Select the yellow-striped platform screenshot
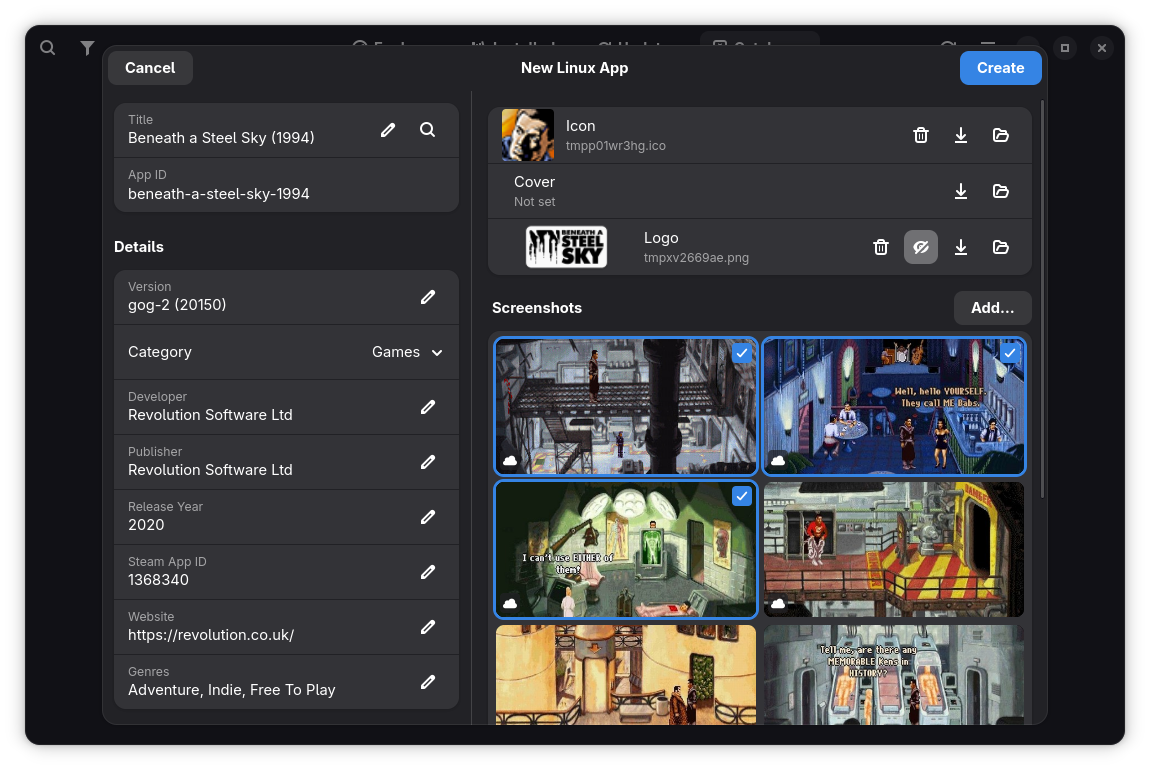Image resolution: width=1150 pixels, height=770 pixels. pyautogui.click(x=893, y=549)
